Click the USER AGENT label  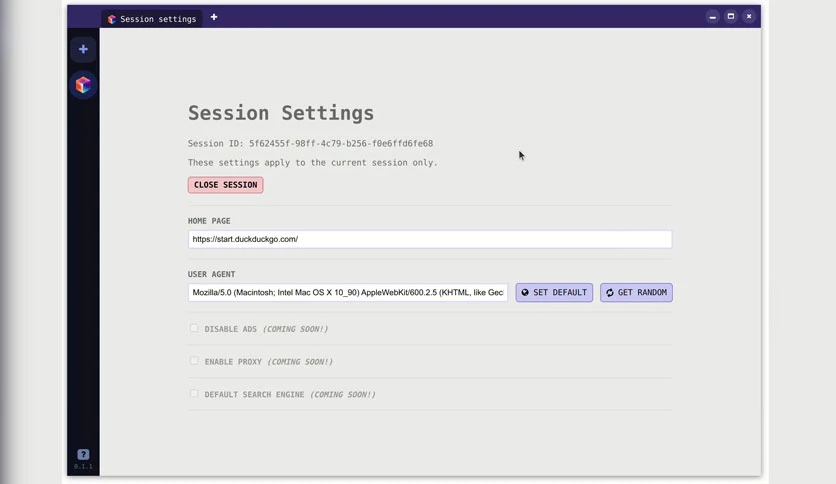click(x=211, y=274)
